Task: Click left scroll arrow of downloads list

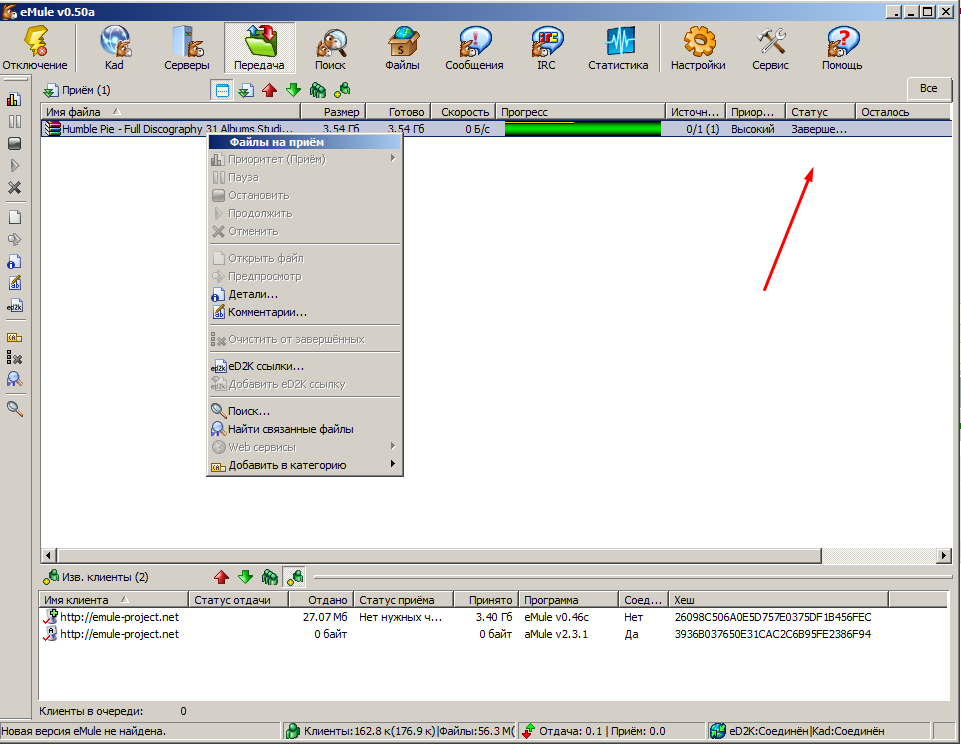Action: [x=49, y=555]
